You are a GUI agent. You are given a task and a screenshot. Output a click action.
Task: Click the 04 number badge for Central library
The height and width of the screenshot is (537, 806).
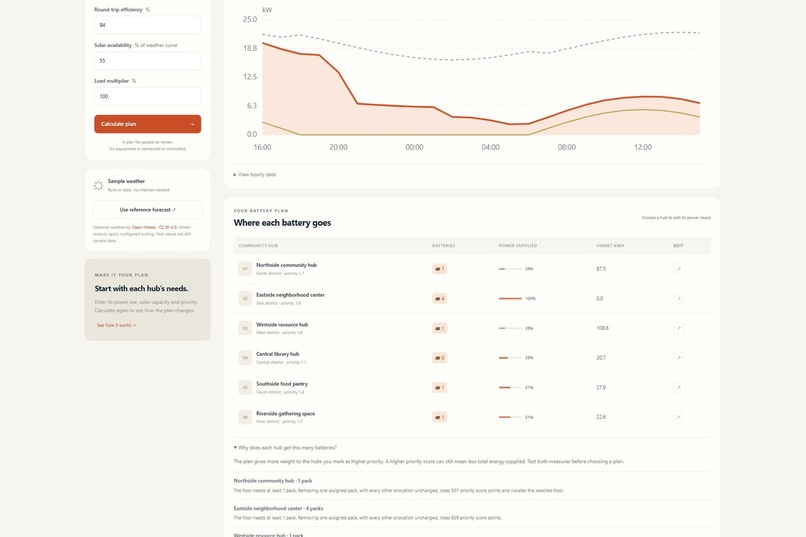click(x=245, y=358)
